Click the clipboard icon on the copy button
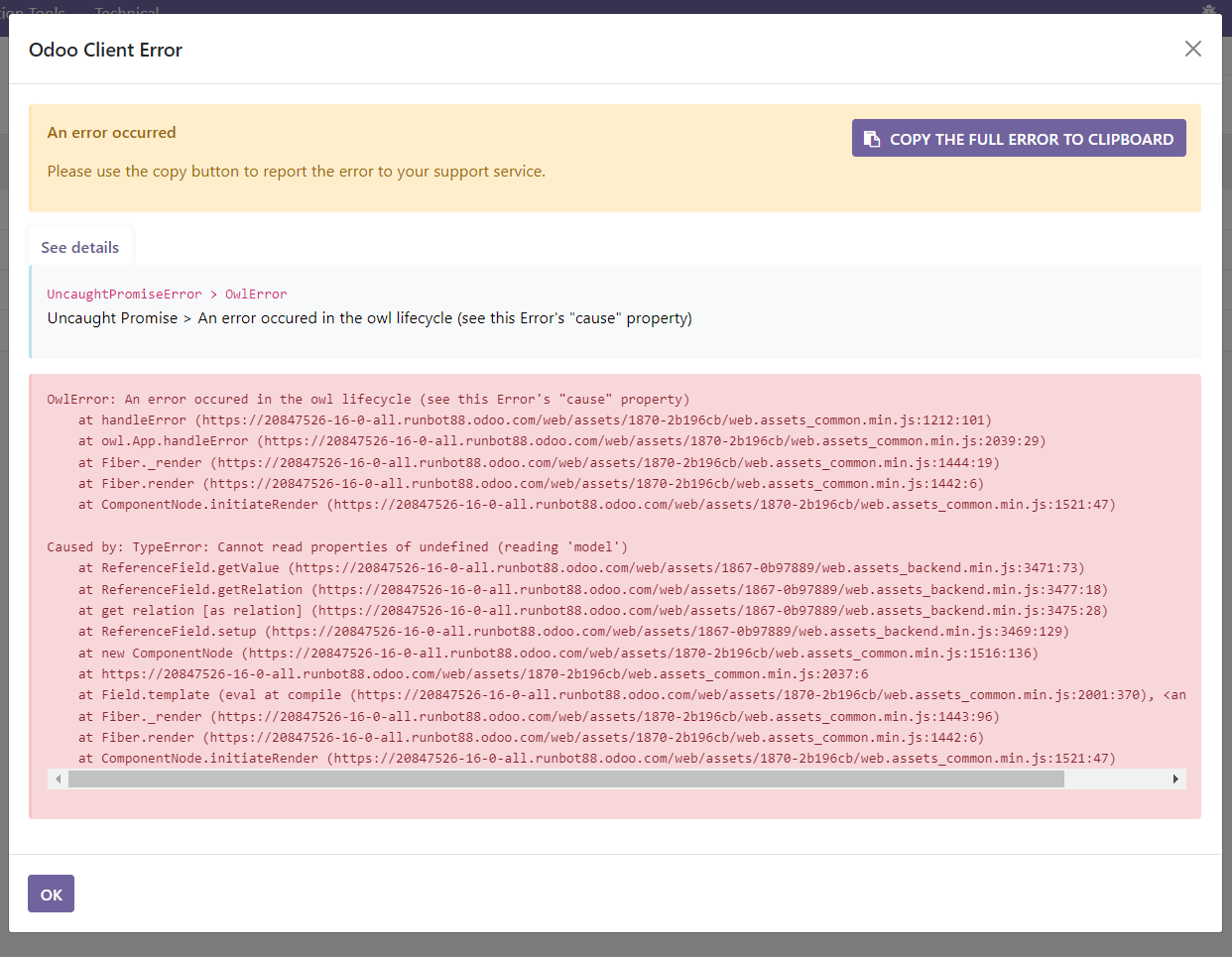This screenshot has height=957, width=1232. 872,138
